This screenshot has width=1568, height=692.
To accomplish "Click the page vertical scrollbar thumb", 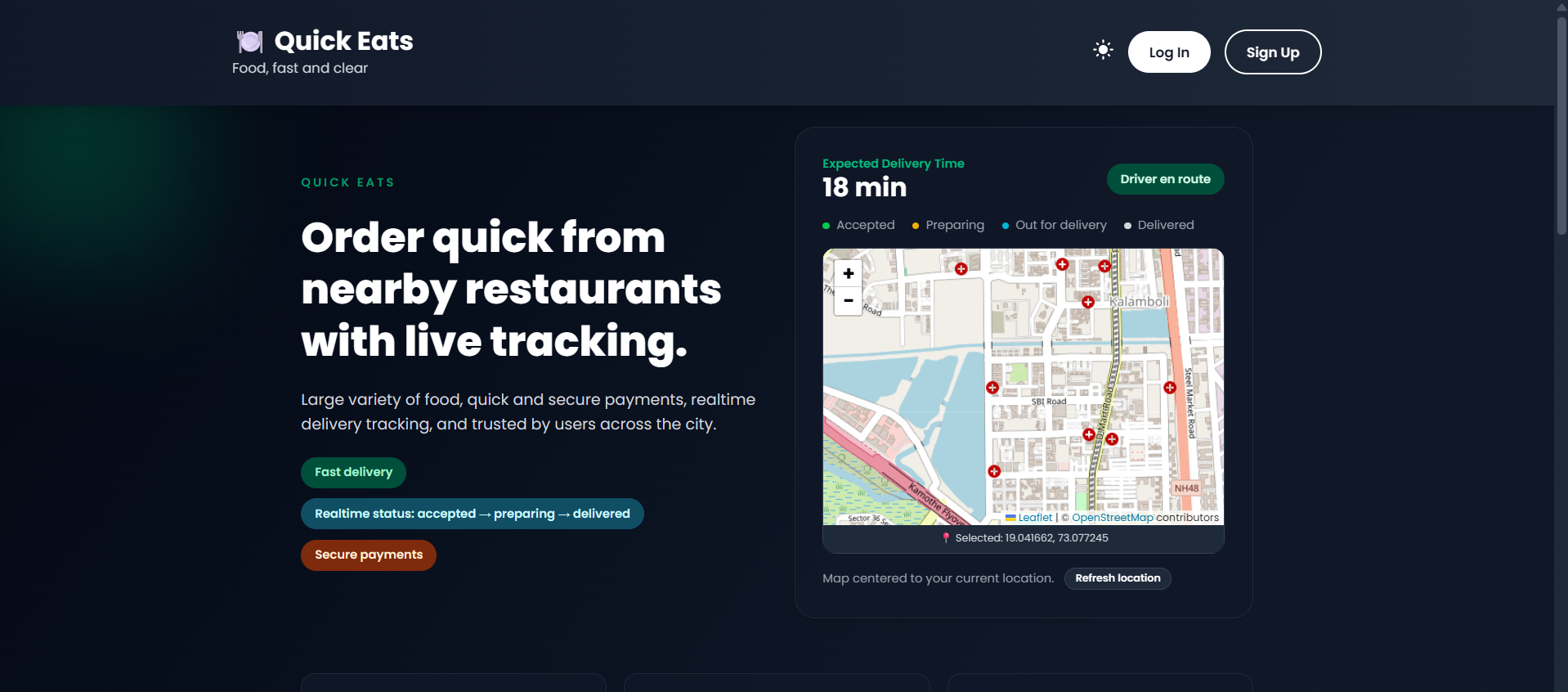I will click(1561, 123).
